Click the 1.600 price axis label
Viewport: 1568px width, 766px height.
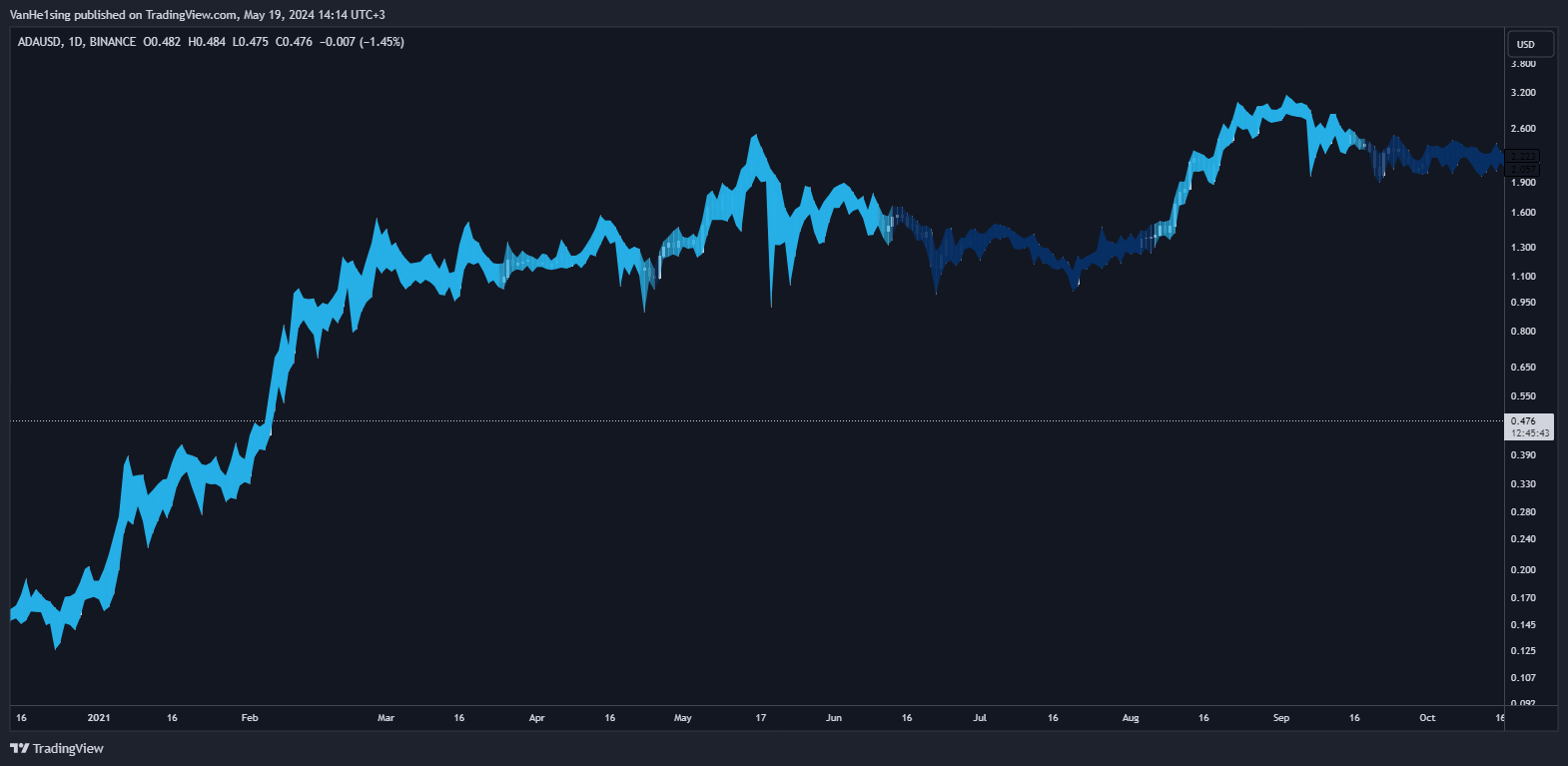pyautogui.click(x=1523, y=213)
